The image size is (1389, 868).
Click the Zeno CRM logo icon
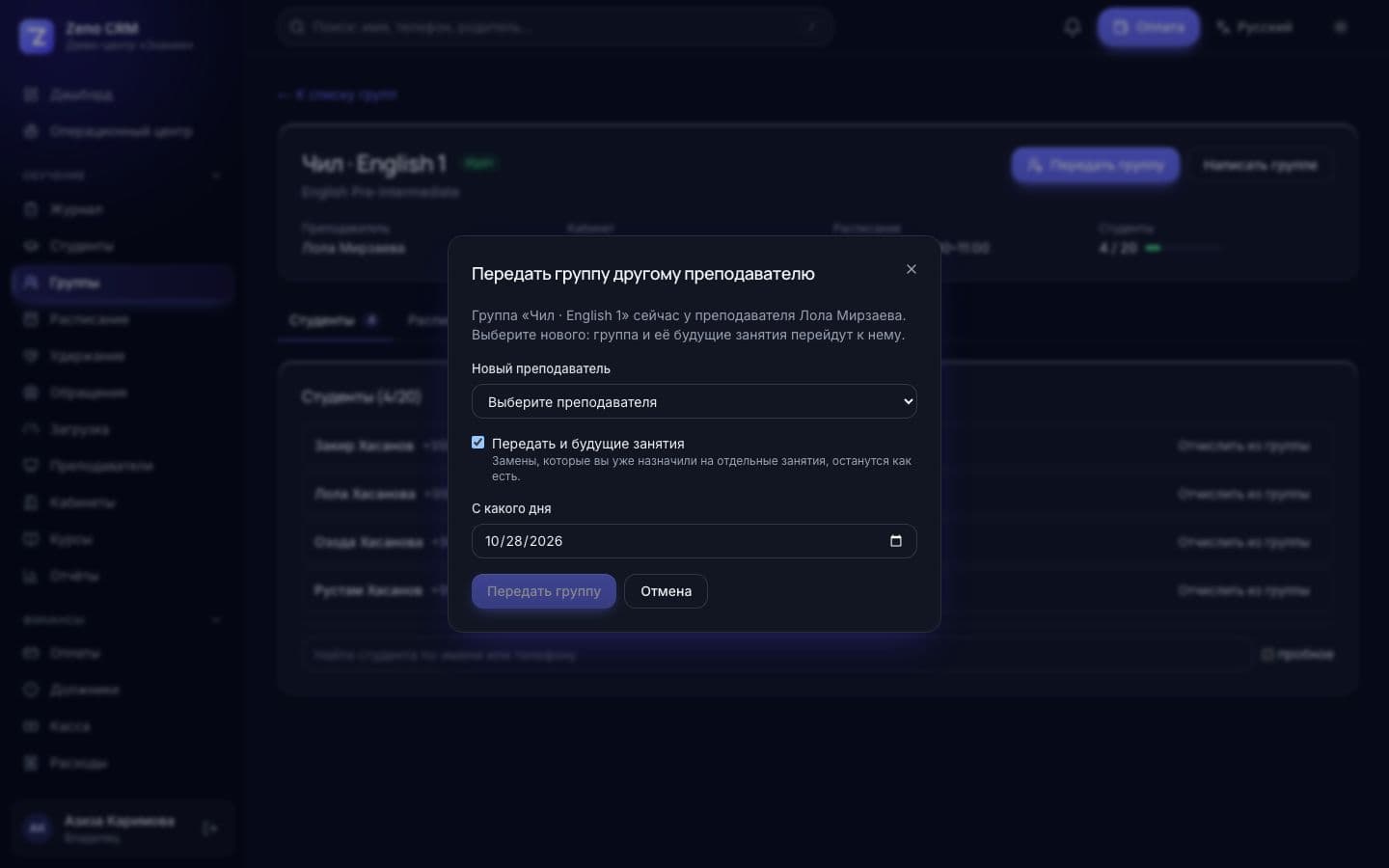coord(37,37)
